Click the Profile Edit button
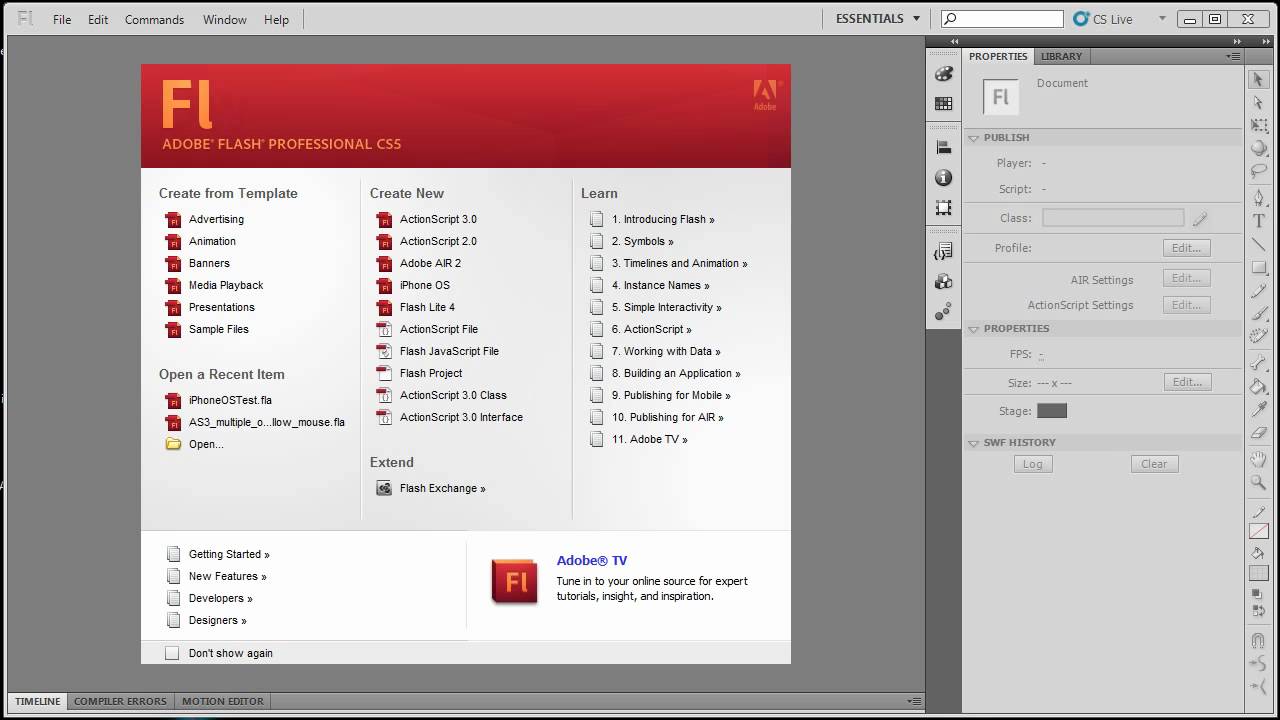The height and width of the screenshot is (720, 1280). (x=1187, y=248)
